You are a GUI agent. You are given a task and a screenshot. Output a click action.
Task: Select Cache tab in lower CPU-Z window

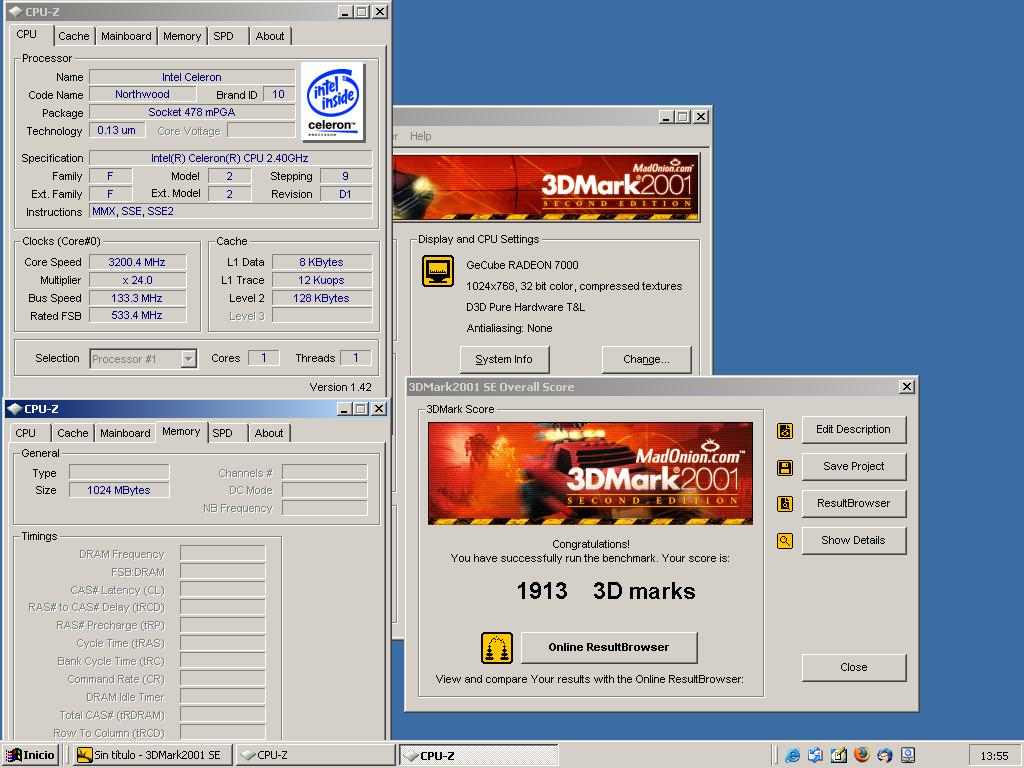pos(72,433)
